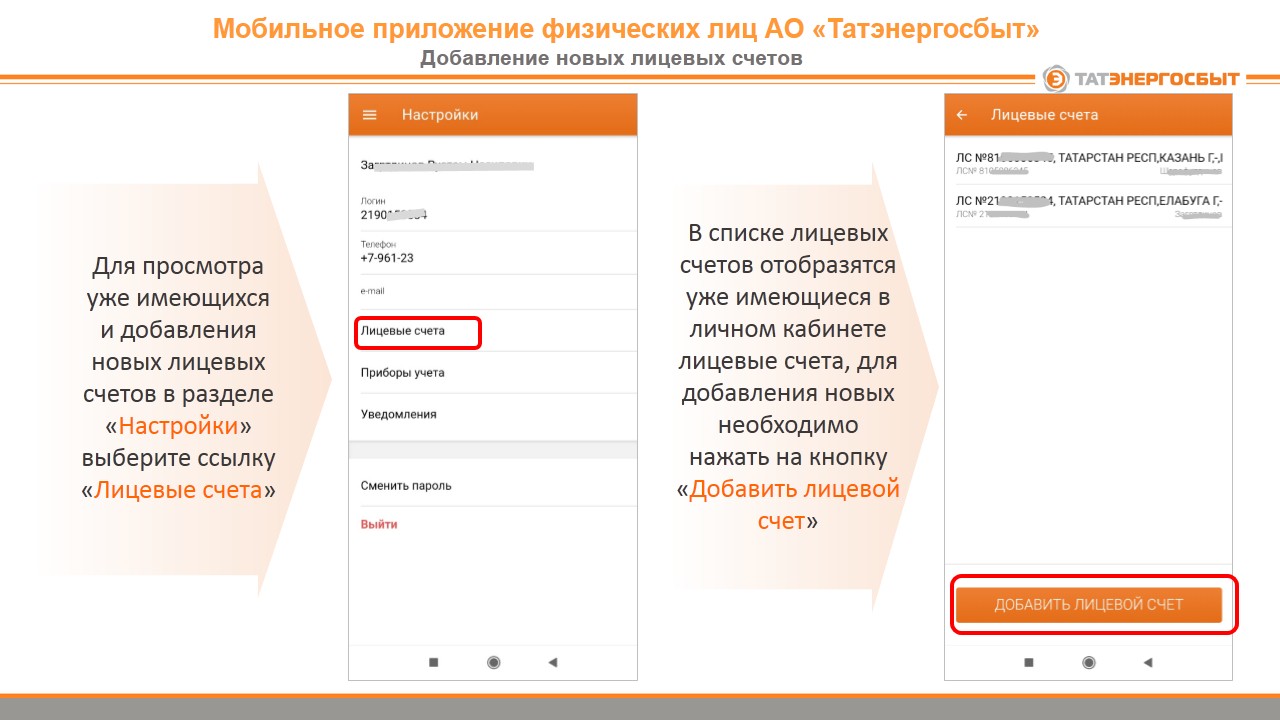Image resolution: width=1280 pixels, height=720 pixels.
Task: Open the Уведомления settings item
Action: [x=399, y=414]
